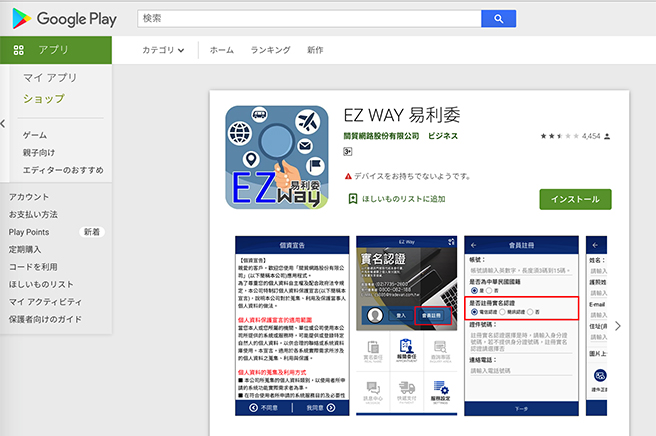Open マイ アプリ in sidebar
656x436 pixels.
(x=50, y=78)
